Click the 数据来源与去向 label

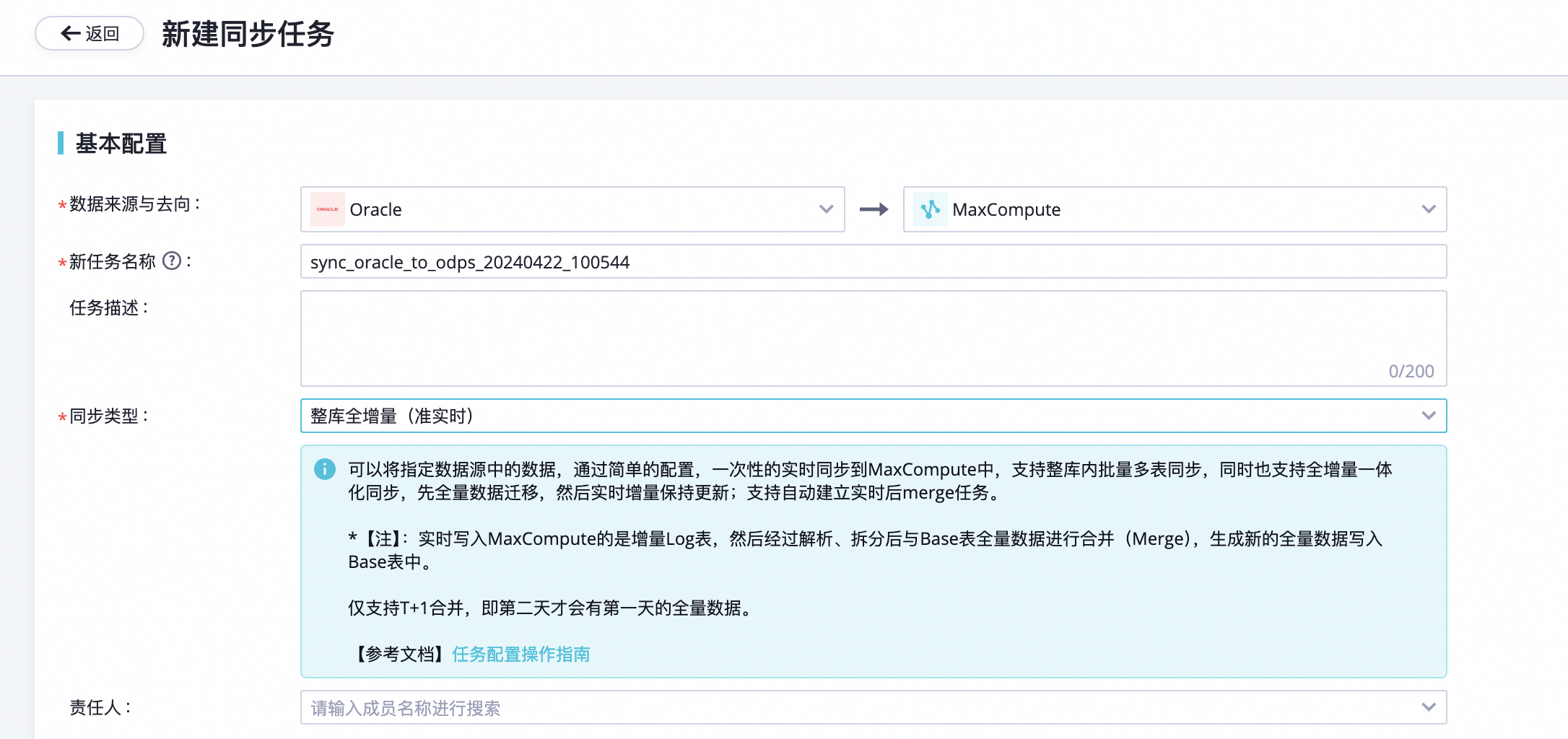(134, 204)
